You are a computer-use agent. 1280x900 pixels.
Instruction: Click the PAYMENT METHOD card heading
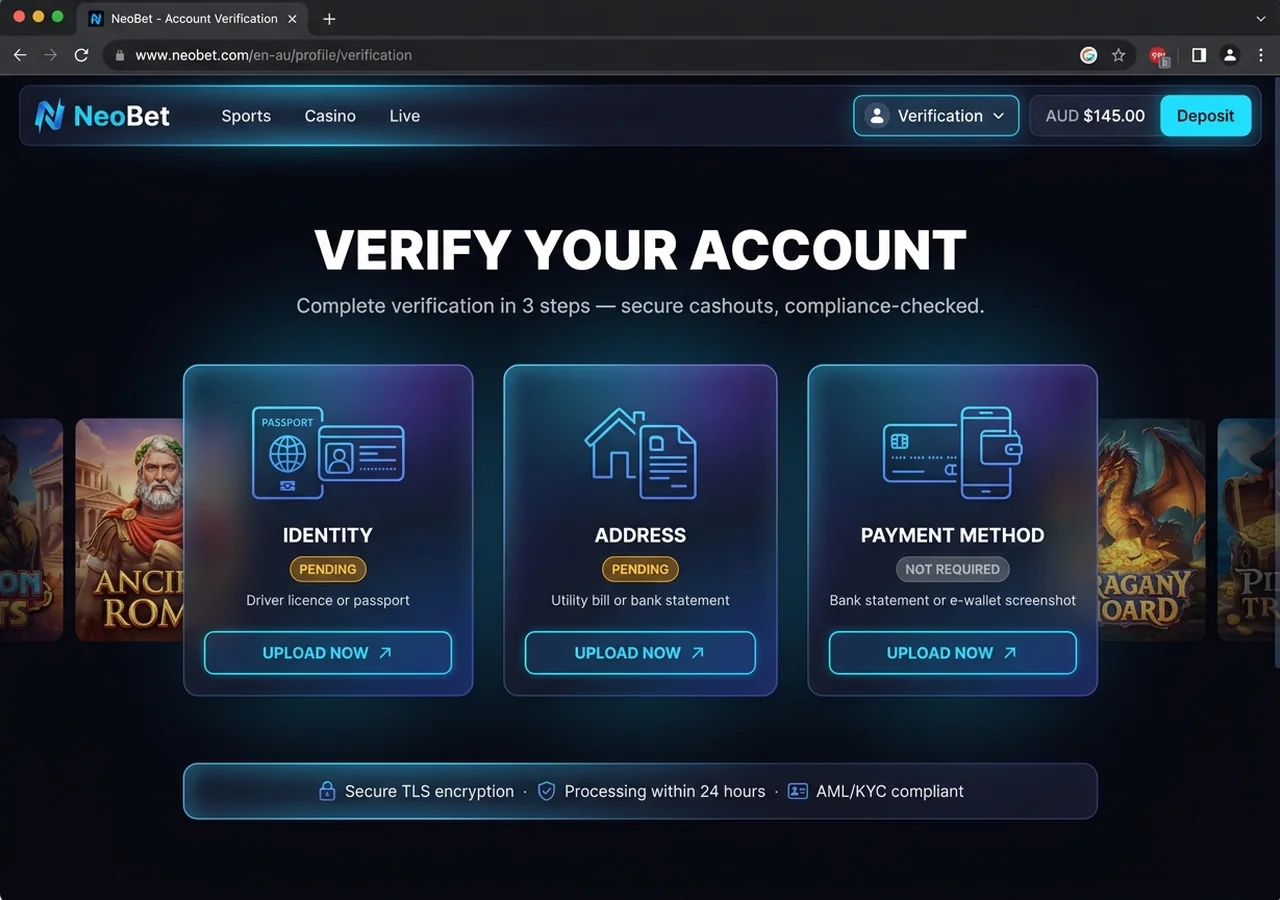pyautogui.click(x=952, y=535)
